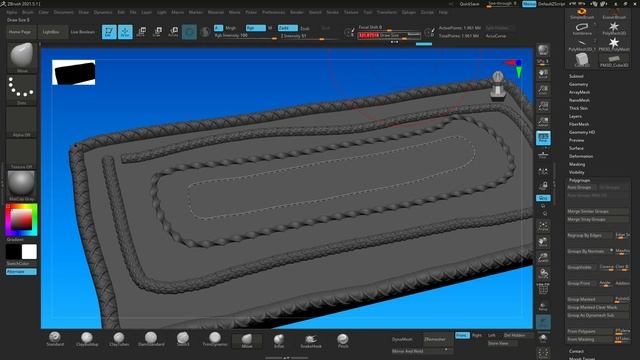This screenshot has width=640, height=360.
Task: Expand the NanoMesh palette section
Action: tap(580, 100)
